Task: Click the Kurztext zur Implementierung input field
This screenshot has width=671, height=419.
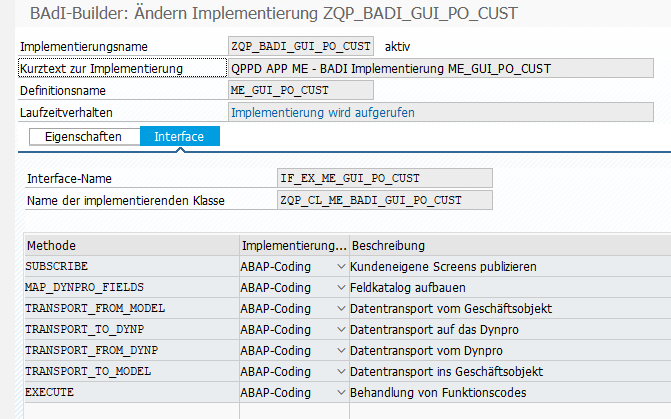Action: [x=448, y=68]
